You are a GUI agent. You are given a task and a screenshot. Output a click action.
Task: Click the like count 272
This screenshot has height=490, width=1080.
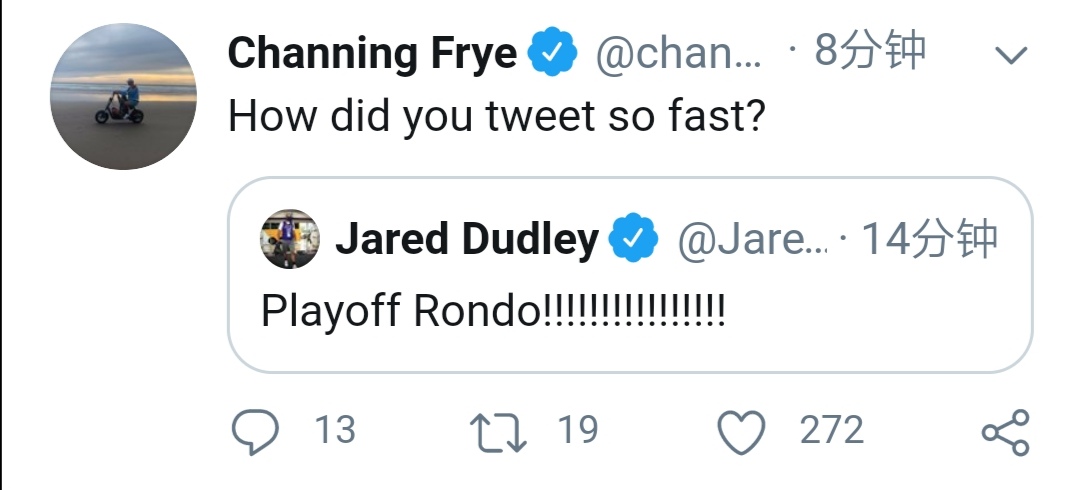831,431
